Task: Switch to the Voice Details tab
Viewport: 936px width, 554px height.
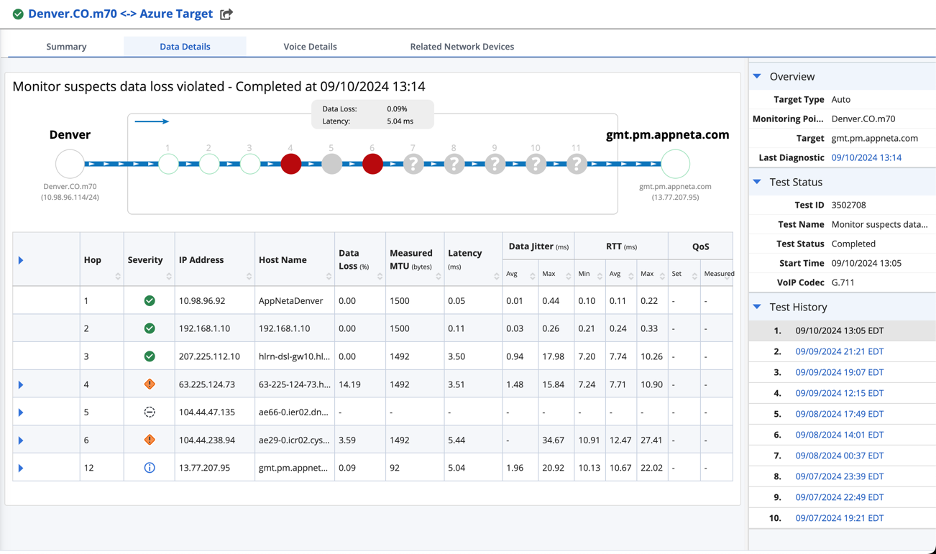Action: [310, 46]
